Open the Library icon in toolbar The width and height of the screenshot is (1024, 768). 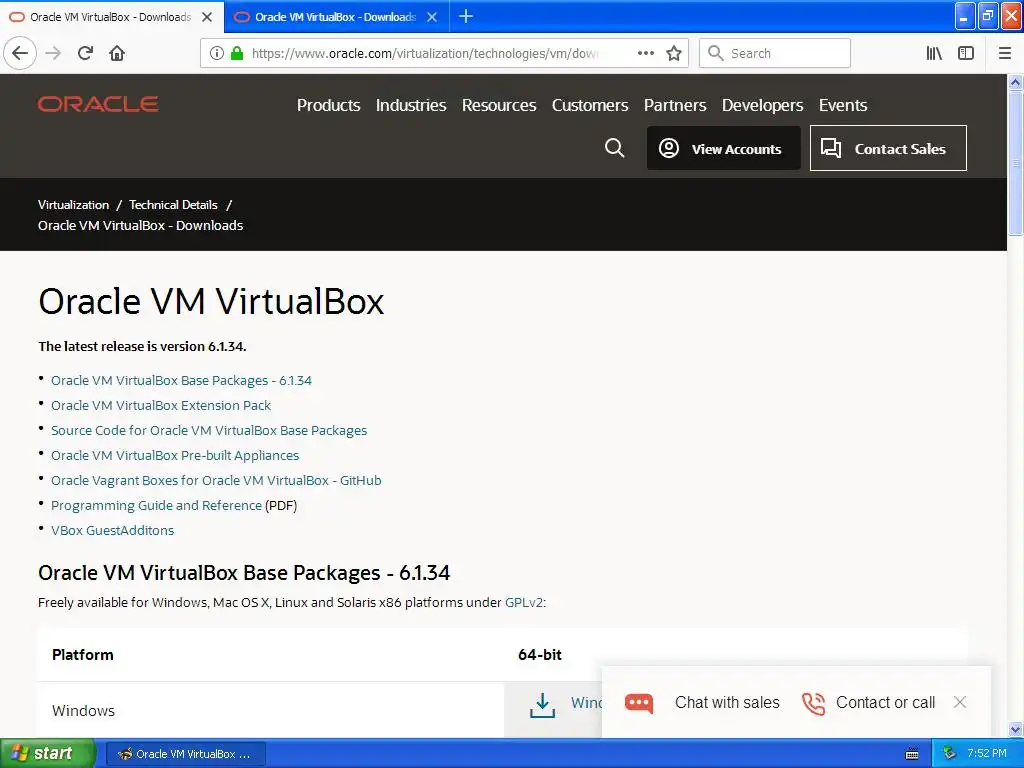(934, 53)
